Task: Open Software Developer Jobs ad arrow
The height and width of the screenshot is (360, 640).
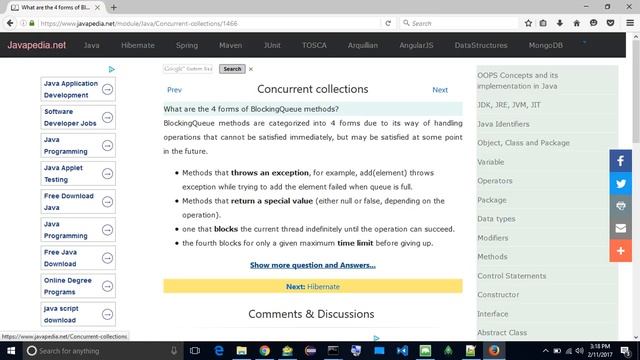Action: 107,118
